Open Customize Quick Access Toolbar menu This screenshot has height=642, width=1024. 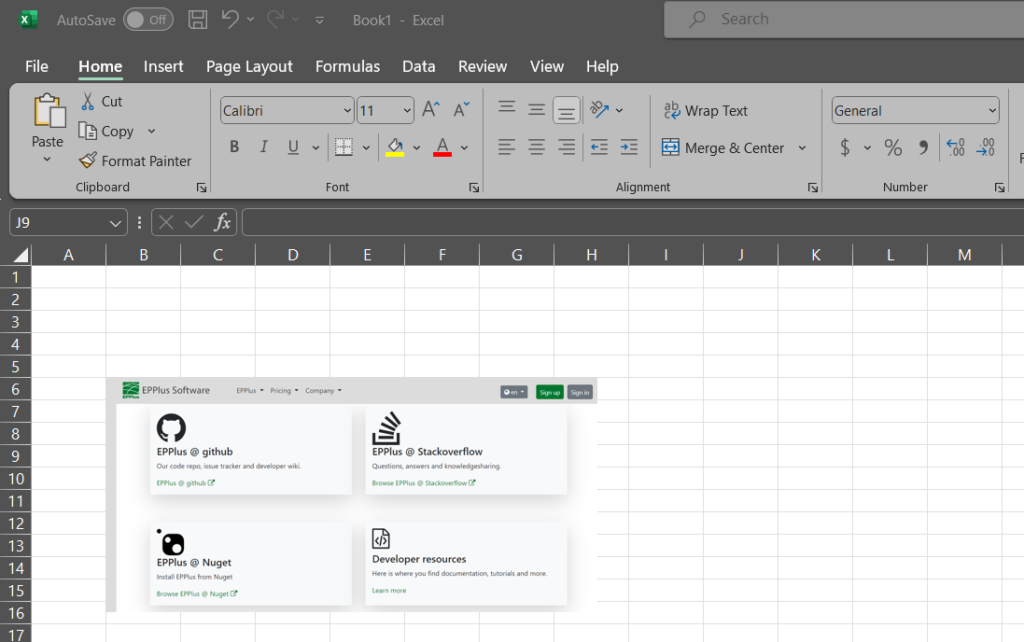(x=319, y=20)
